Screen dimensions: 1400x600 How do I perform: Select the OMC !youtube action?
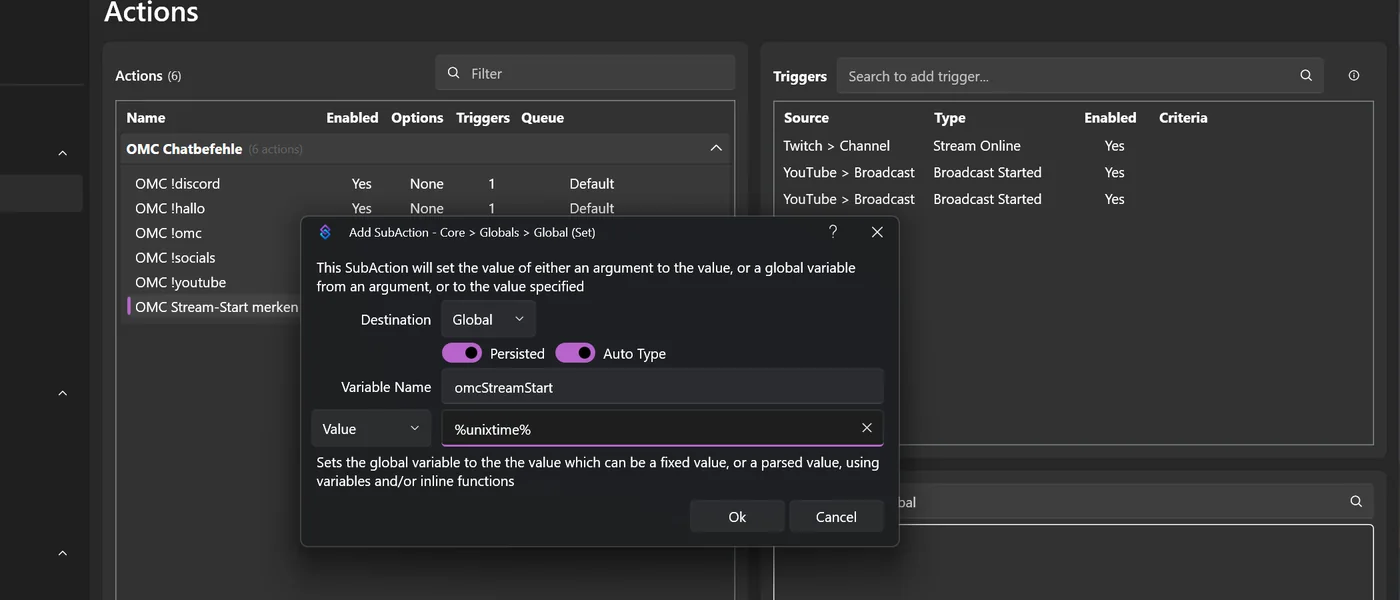click(x=181, y=282)
